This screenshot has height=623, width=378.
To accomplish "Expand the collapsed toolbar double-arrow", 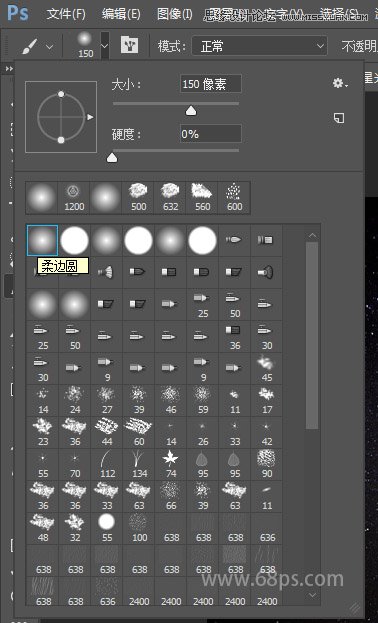I will (8, 69).
